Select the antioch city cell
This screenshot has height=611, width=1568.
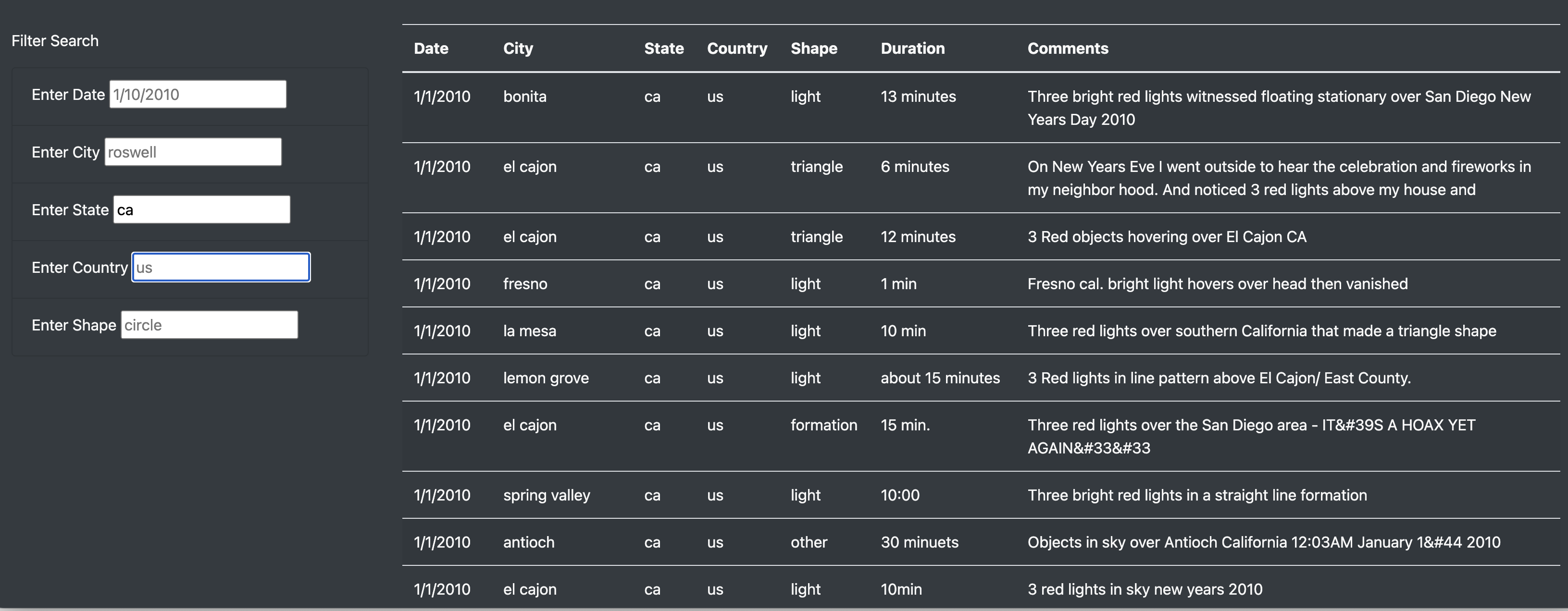(528, 542)
